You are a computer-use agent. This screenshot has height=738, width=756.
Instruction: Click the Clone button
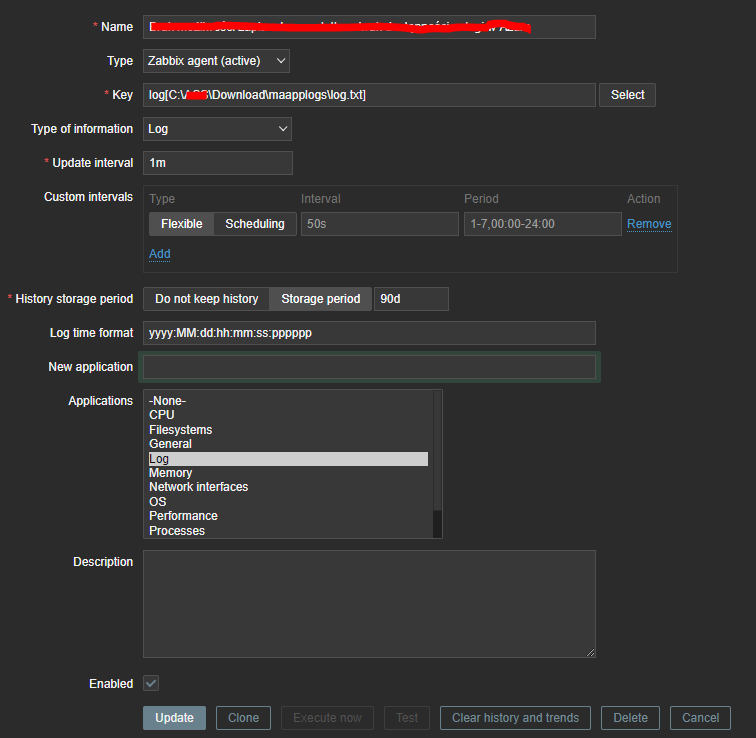pos(243,718)
